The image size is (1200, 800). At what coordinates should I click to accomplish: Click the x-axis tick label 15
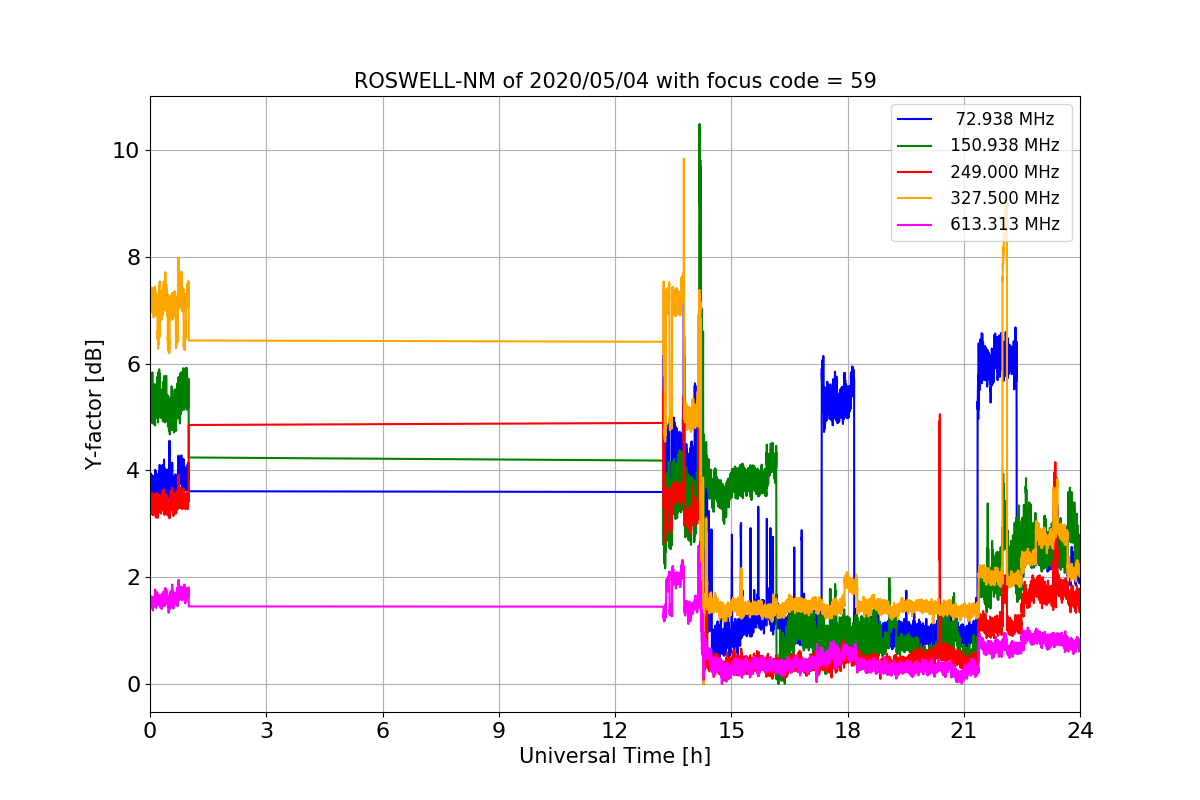[731, 730]
